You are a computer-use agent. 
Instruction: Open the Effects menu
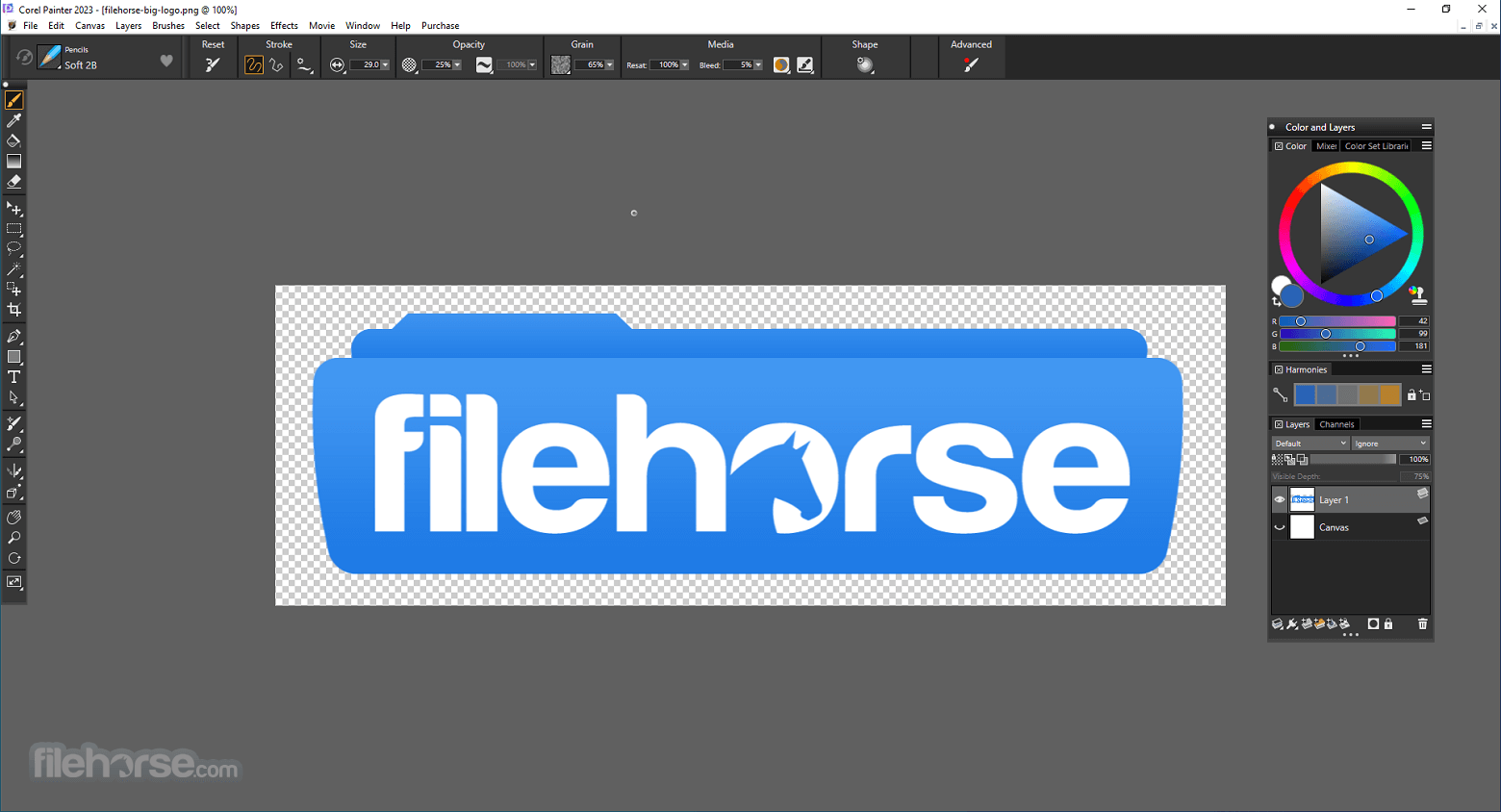coord(284,26)
